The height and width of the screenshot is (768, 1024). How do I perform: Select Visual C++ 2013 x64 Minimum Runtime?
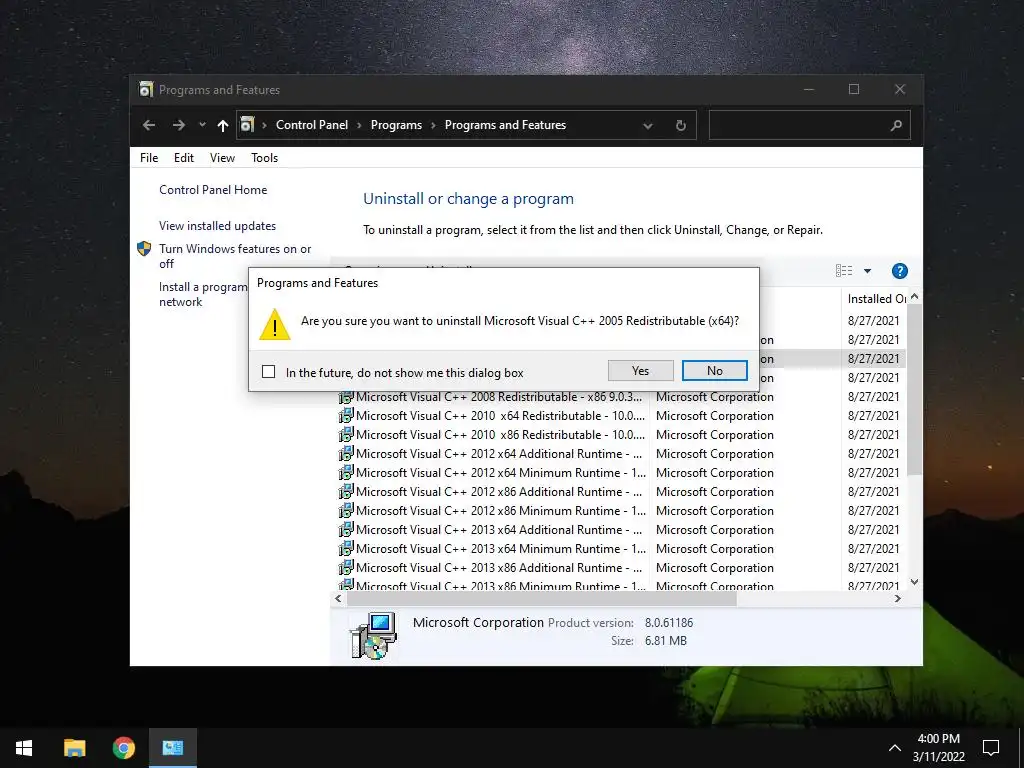[x=621, y=548]
